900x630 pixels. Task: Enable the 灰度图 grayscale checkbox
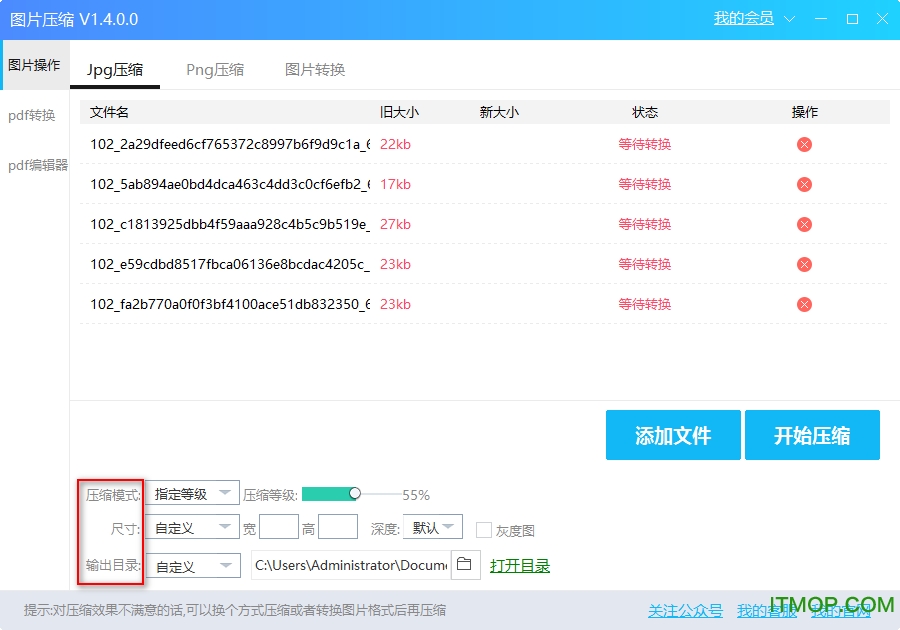[484, 530]
